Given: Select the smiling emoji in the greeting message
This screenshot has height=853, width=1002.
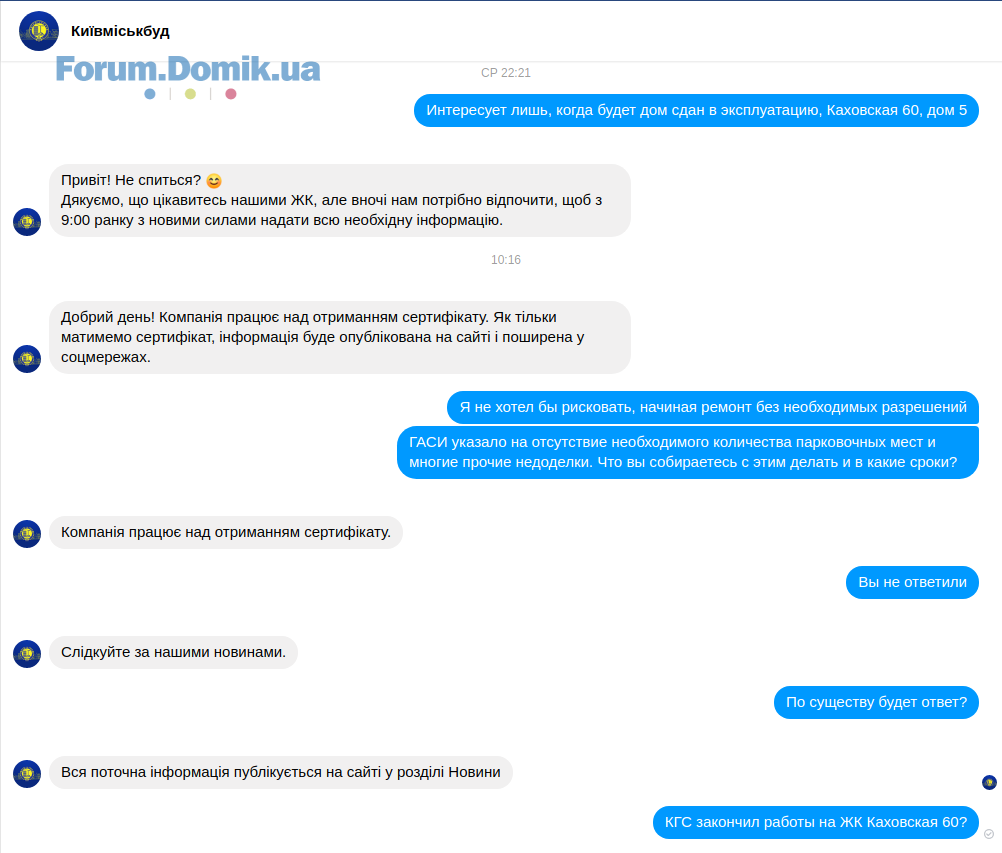Looking at the screenshot, I should click(x=214, y=181).
